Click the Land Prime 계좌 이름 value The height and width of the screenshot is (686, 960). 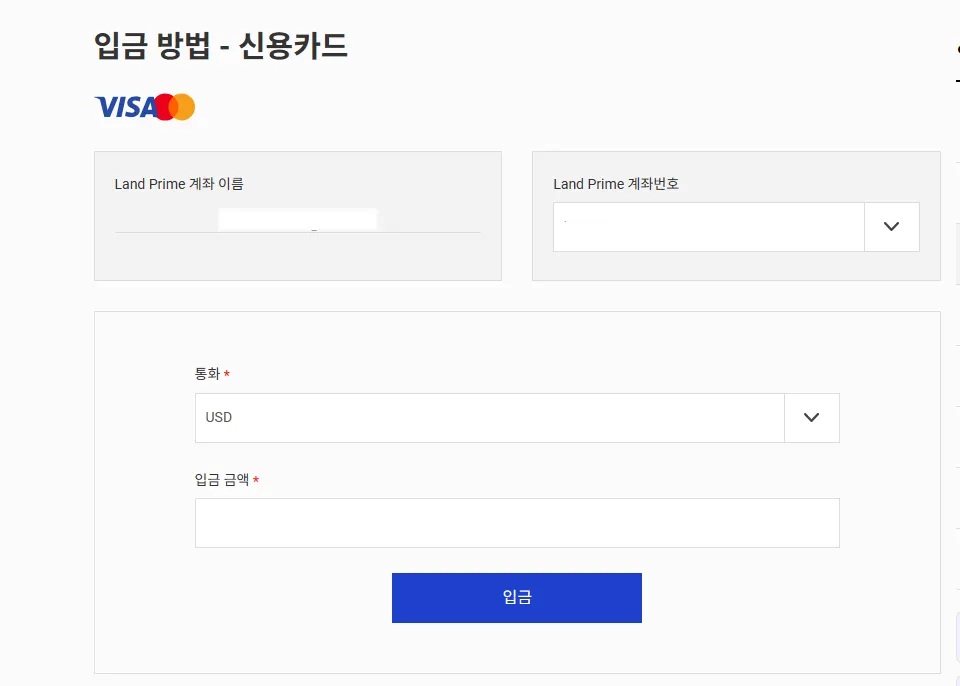tap(297, 219)
